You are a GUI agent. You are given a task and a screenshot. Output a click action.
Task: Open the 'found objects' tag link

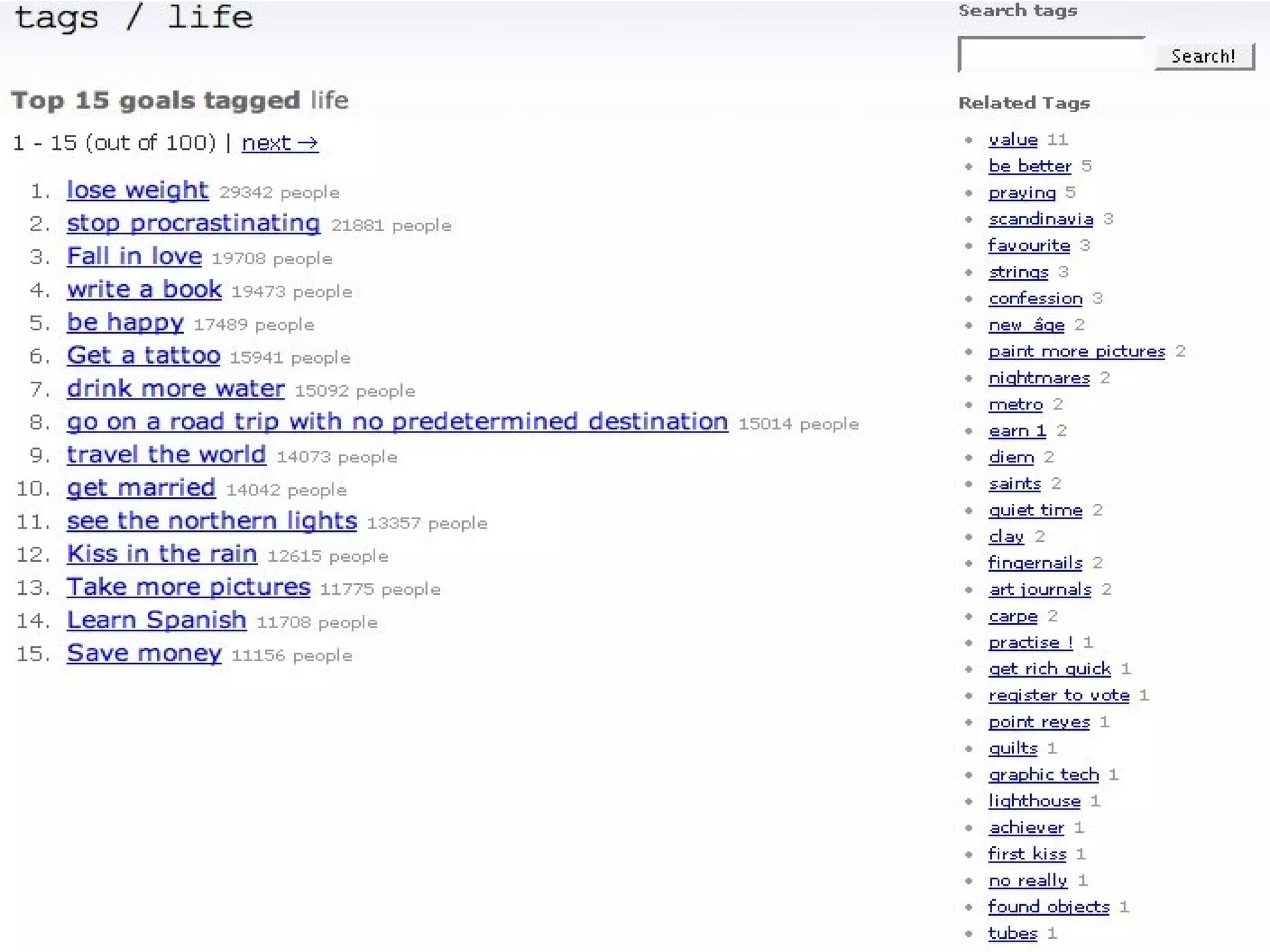(1049, 907)
